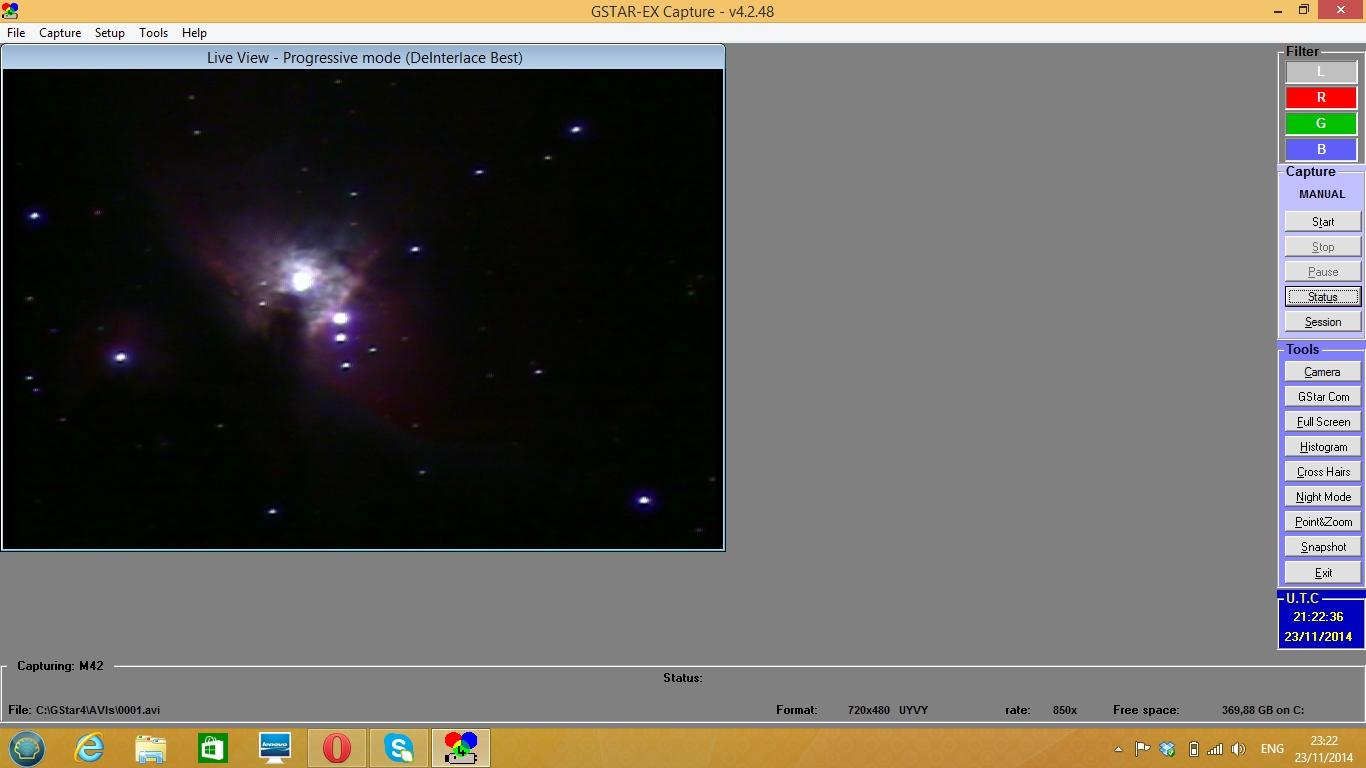Select the blue B filter
Viewport: 1366px width, 768px height.
(1321, 150)
